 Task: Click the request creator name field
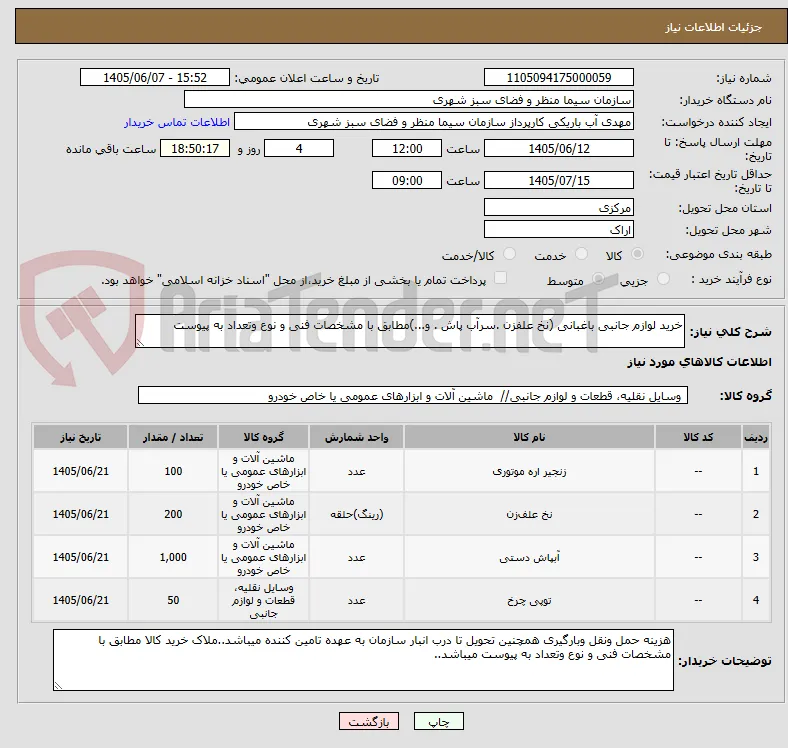(x=434, y=122)
